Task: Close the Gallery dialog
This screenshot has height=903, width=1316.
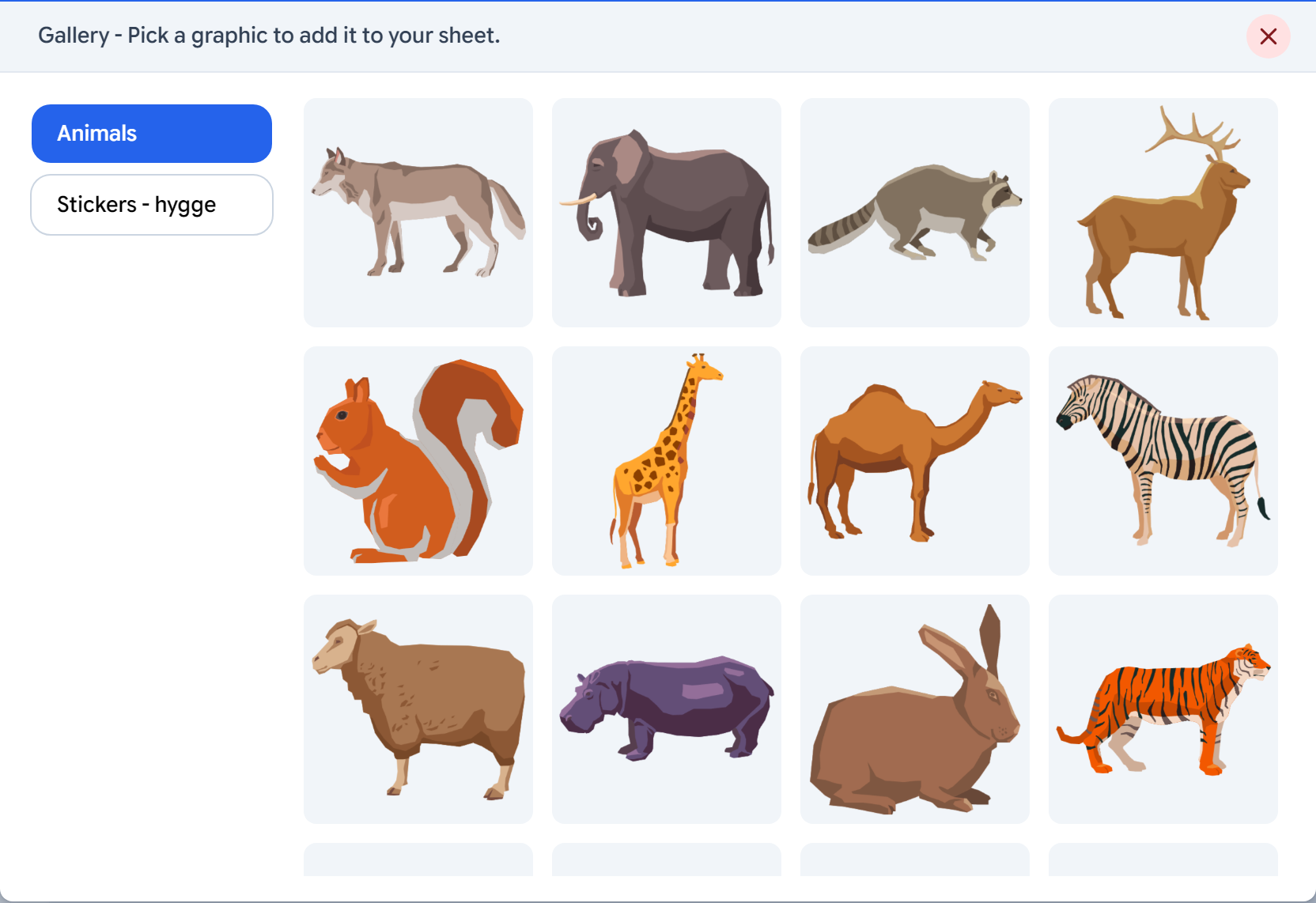Action: pyautogui.click(x=1269, y=36)
